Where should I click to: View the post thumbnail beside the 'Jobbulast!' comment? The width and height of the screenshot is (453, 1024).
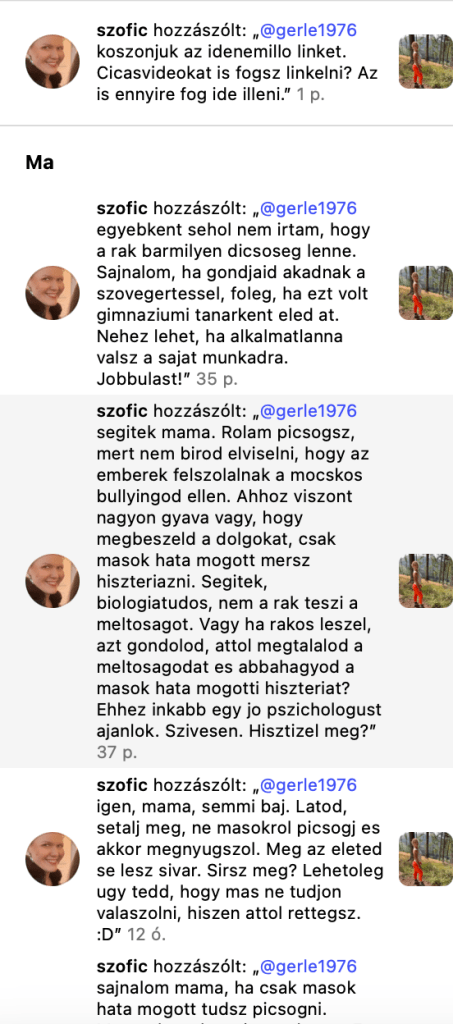(426, 293)
